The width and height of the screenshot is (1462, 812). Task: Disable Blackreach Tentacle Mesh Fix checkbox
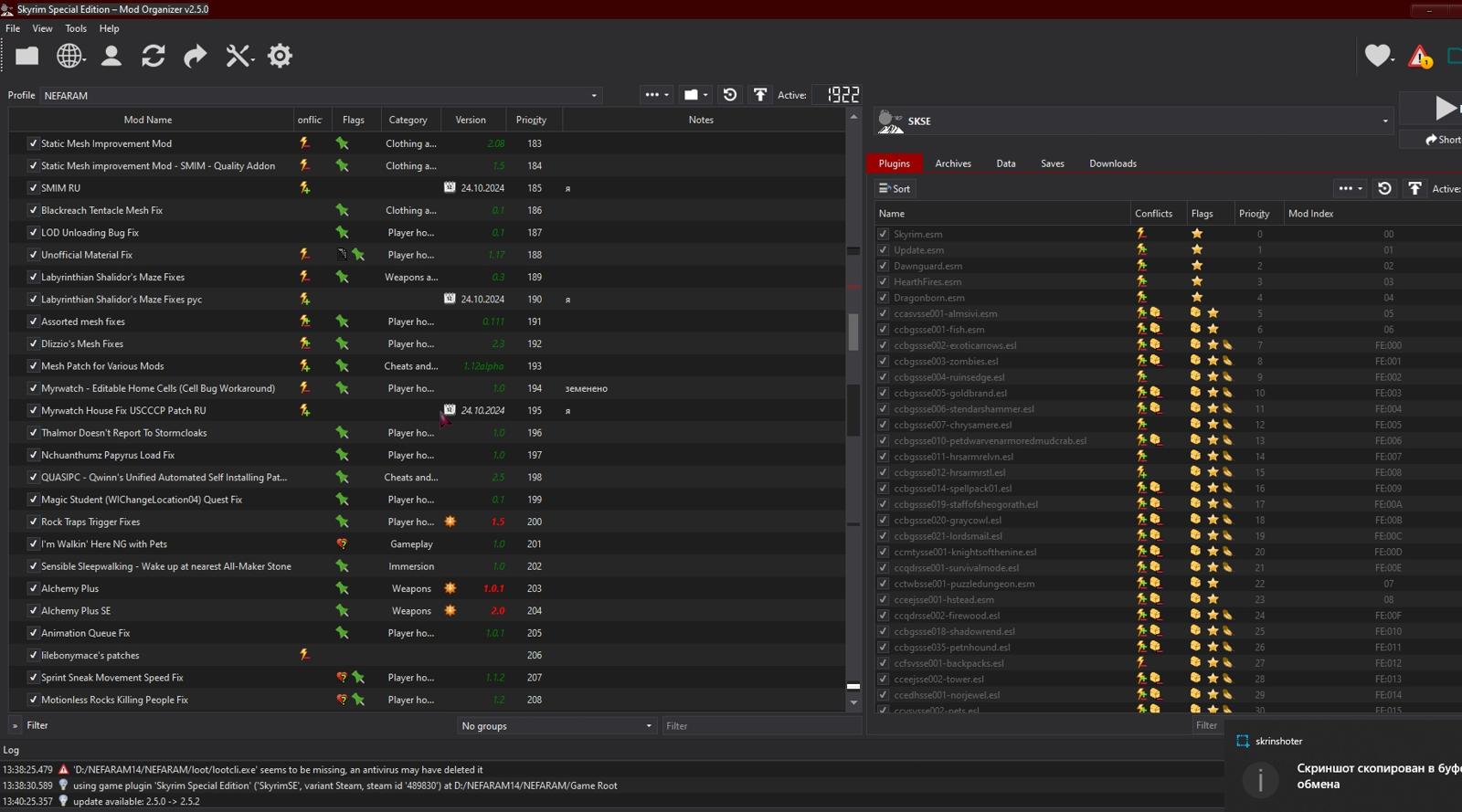[x=33, y=210]
